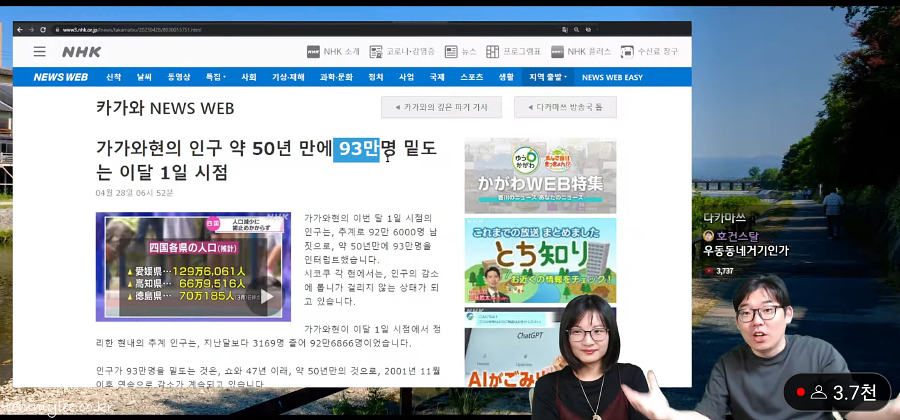The image size is (900, 420).
Task: Click the NHK logo
Action: (82, 52)
